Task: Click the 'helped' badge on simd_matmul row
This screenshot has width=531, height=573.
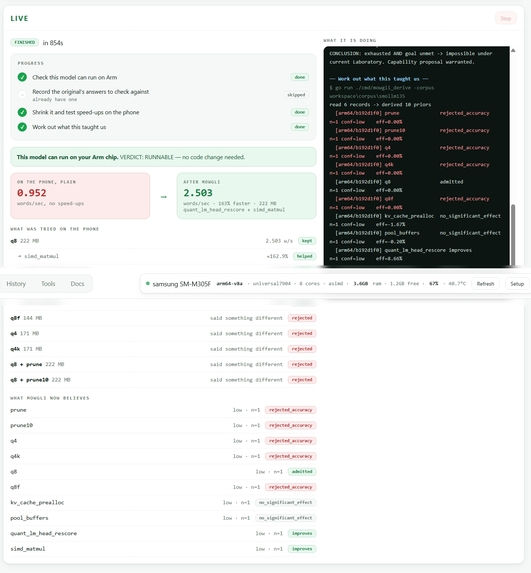Action: tap(304, 256)
